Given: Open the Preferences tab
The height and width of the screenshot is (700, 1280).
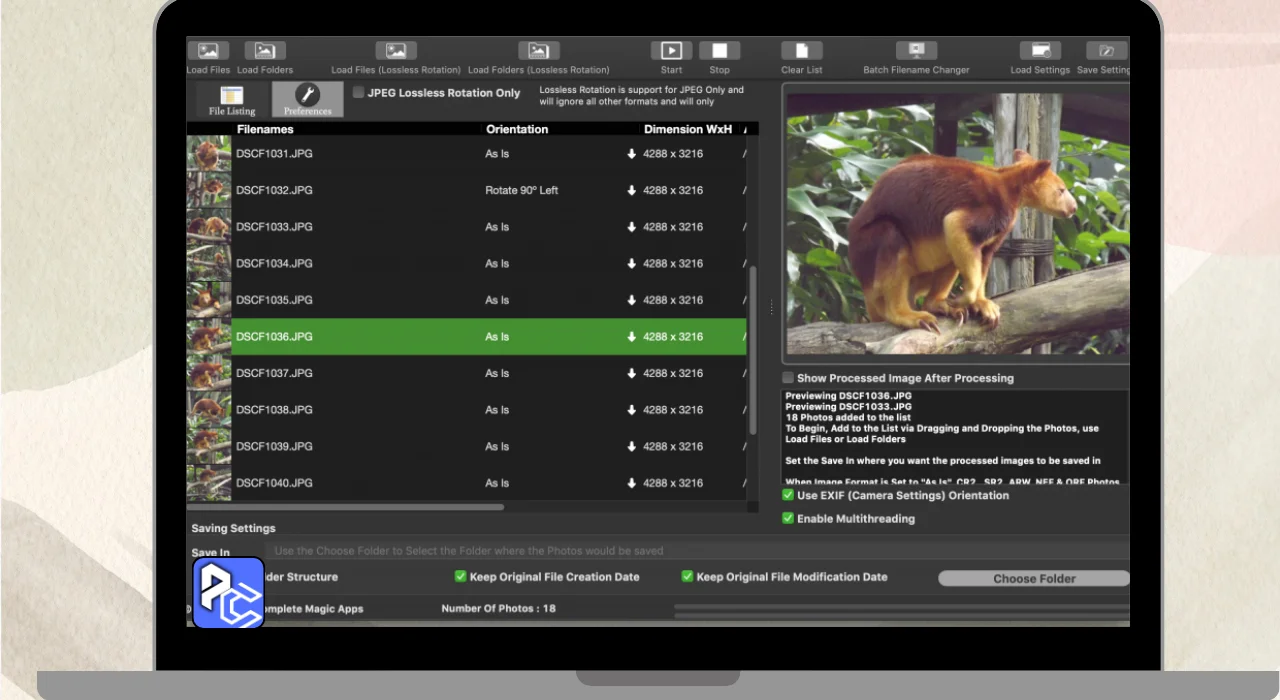Looking at the screenshot, I should tap(307, 100).
